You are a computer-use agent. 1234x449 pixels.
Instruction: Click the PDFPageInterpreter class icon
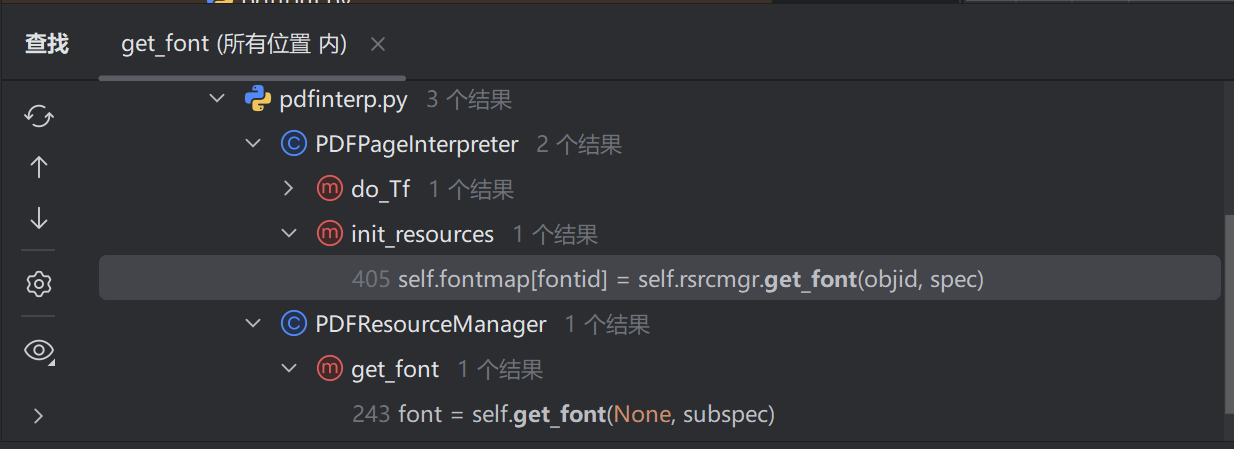click(294, 144)
